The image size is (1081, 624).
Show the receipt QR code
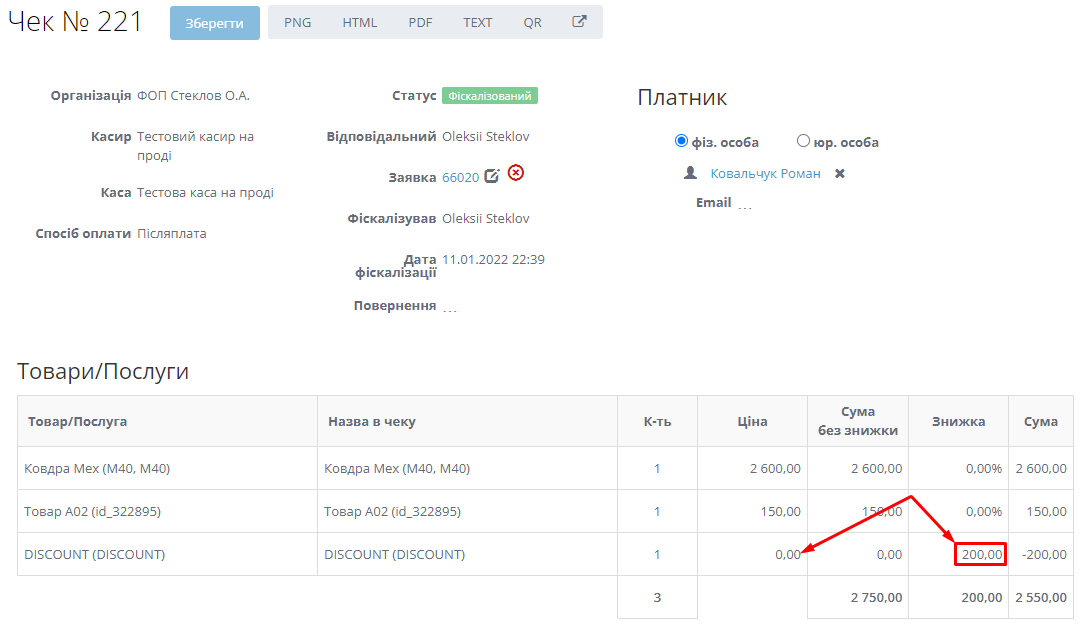(x=532, y=22)
